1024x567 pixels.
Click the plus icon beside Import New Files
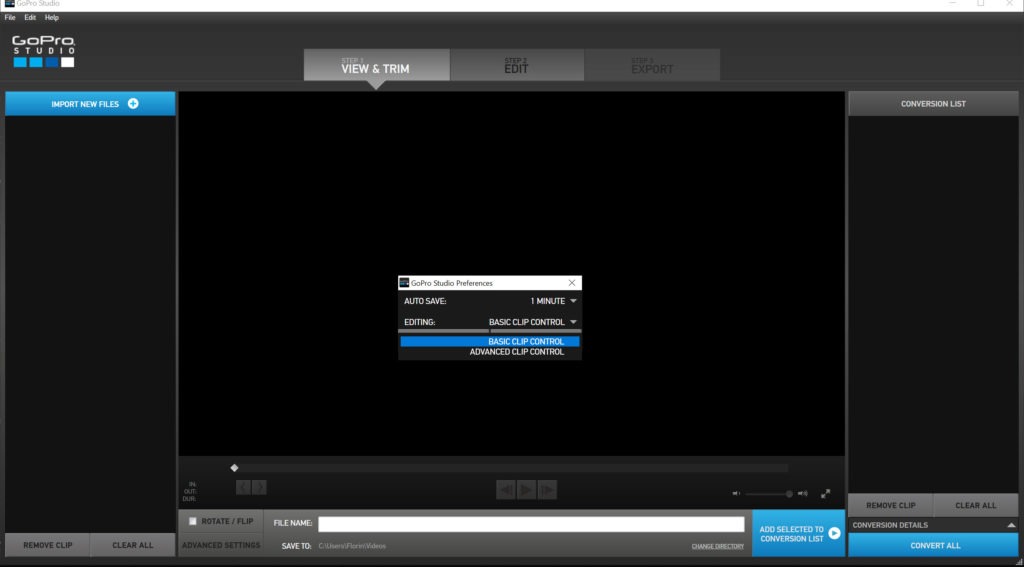133,103
